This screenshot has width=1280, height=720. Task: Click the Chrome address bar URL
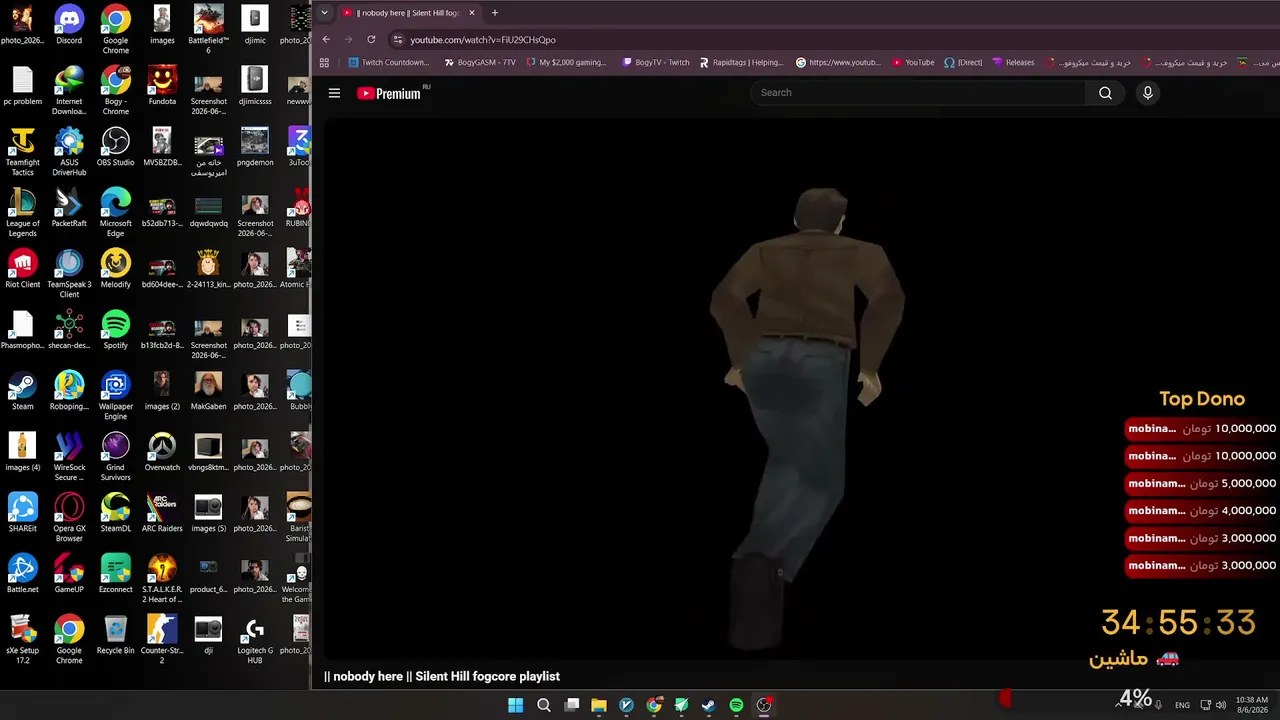pos(483,40)
